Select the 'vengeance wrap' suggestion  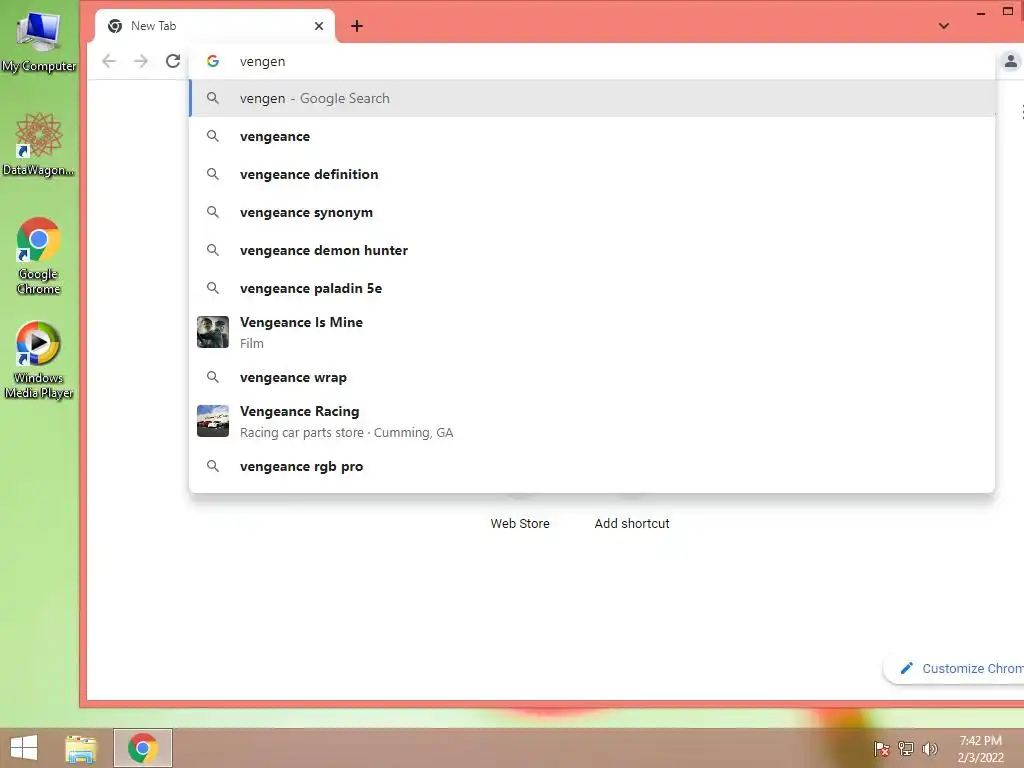coord(592,377)
